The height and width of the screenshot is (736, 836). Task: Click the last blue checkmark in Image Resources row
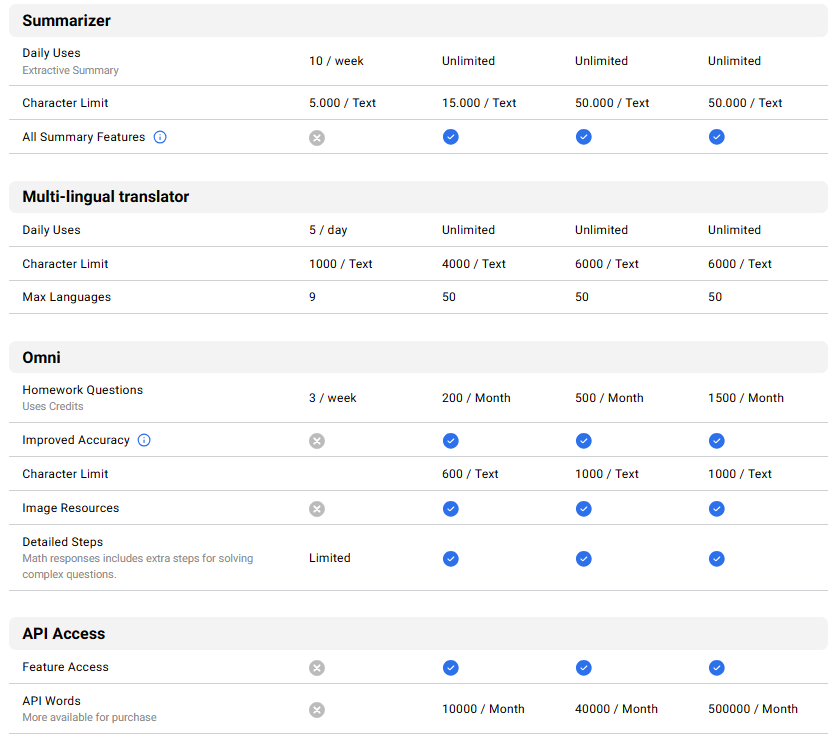pyautogui.click(x=717, y=509)
